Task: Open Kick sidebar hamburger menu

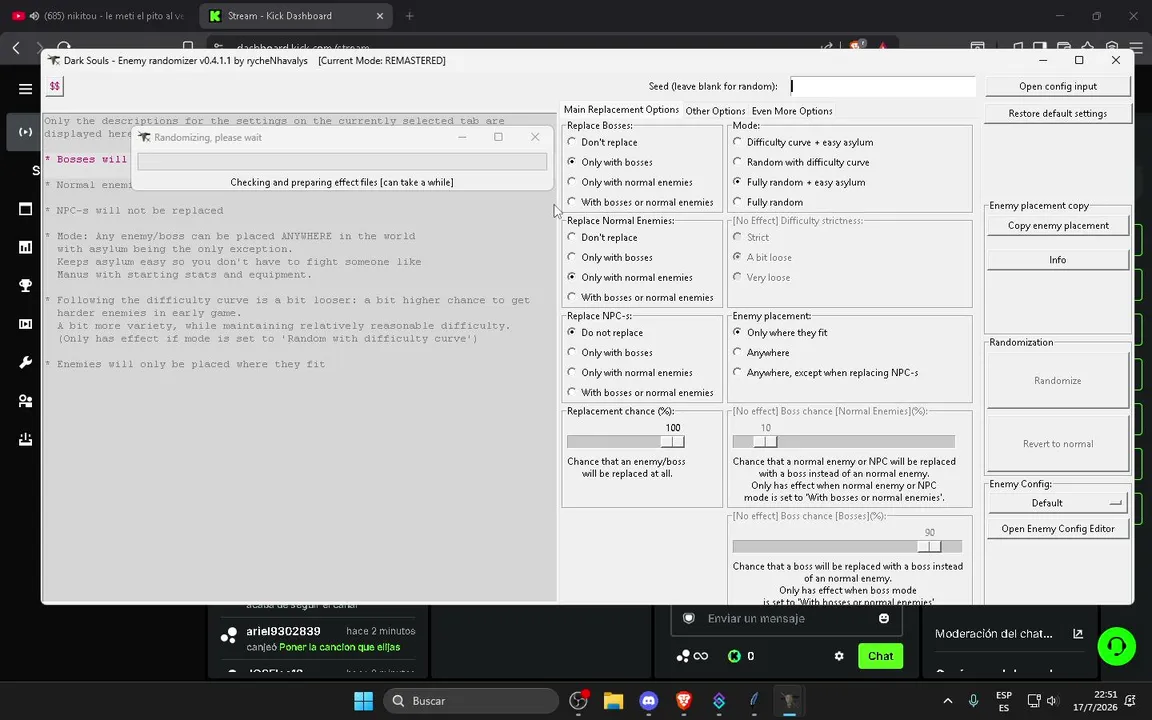Action: coord(26,89)
